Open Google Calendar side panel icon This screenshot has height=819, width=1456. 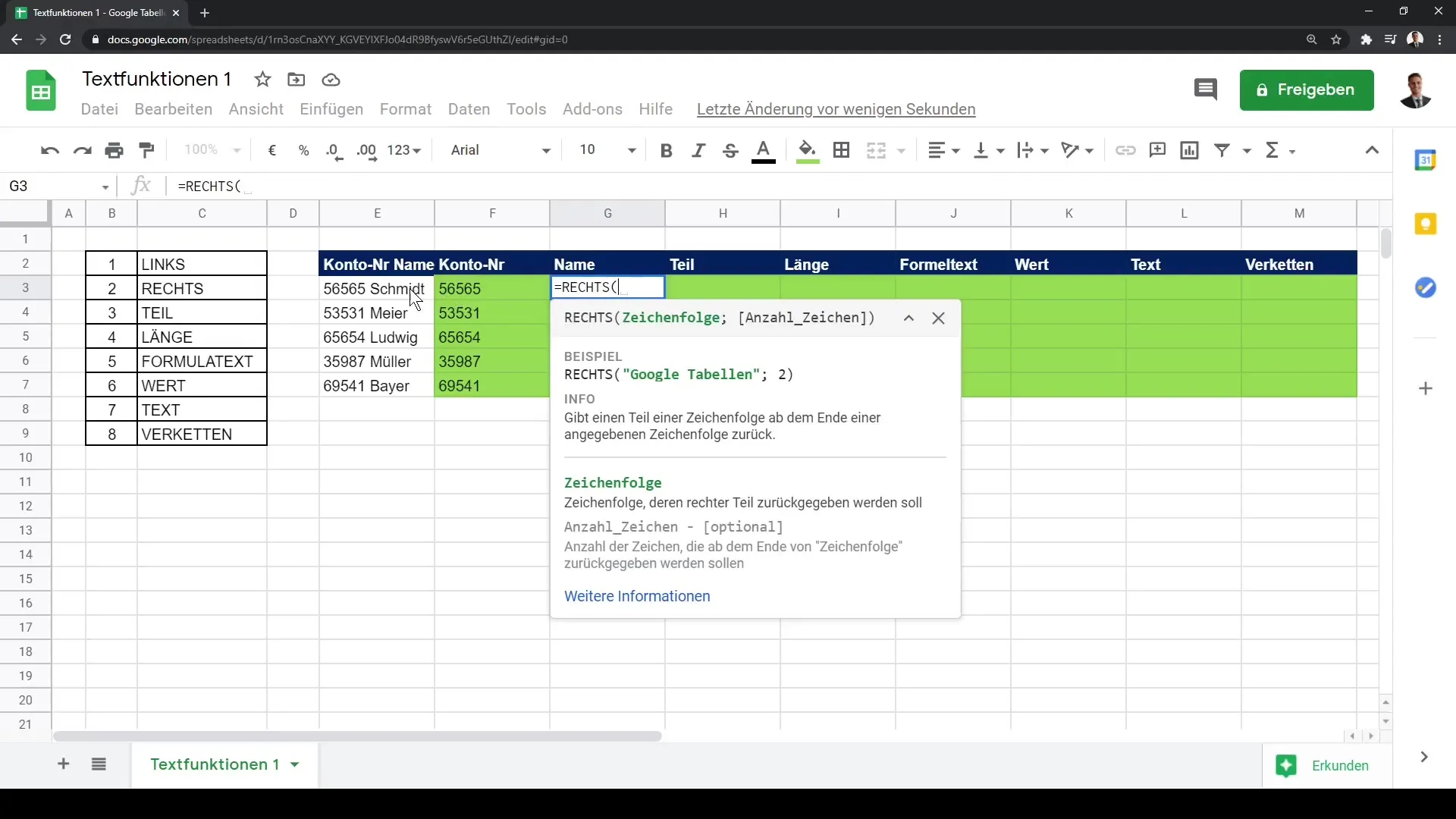pos(1426,160)
